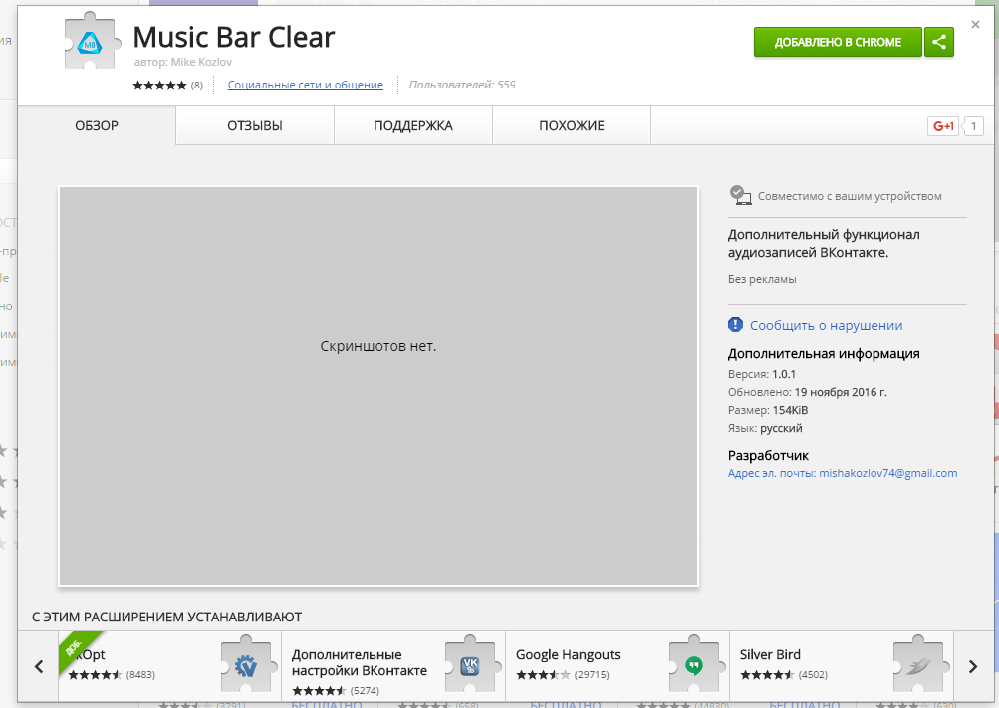Click the green share icon button
999x708 pixels.
point(939,42)
